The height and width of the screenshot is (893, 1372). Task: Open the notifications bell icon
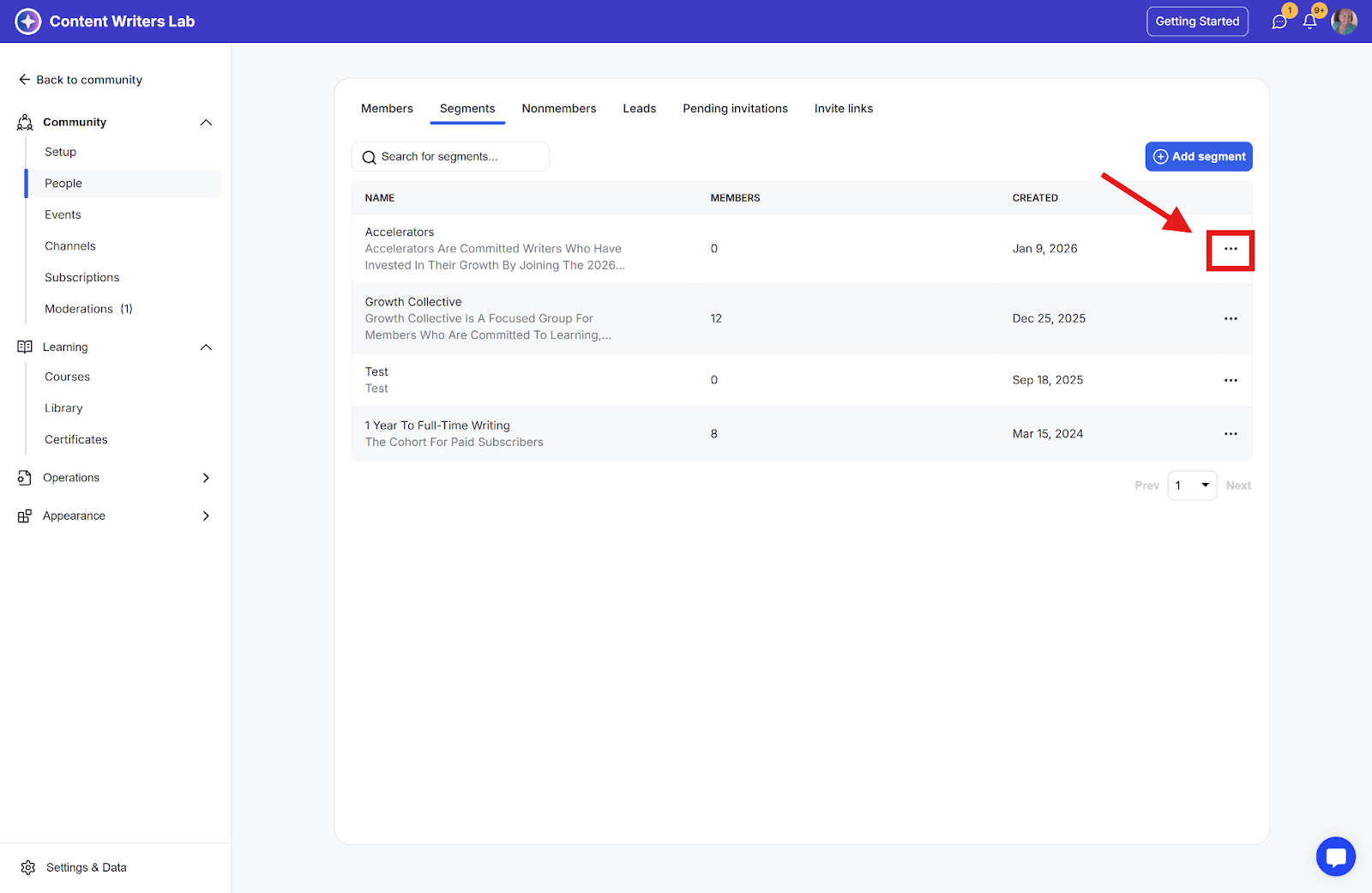(x=1309, y=22)
